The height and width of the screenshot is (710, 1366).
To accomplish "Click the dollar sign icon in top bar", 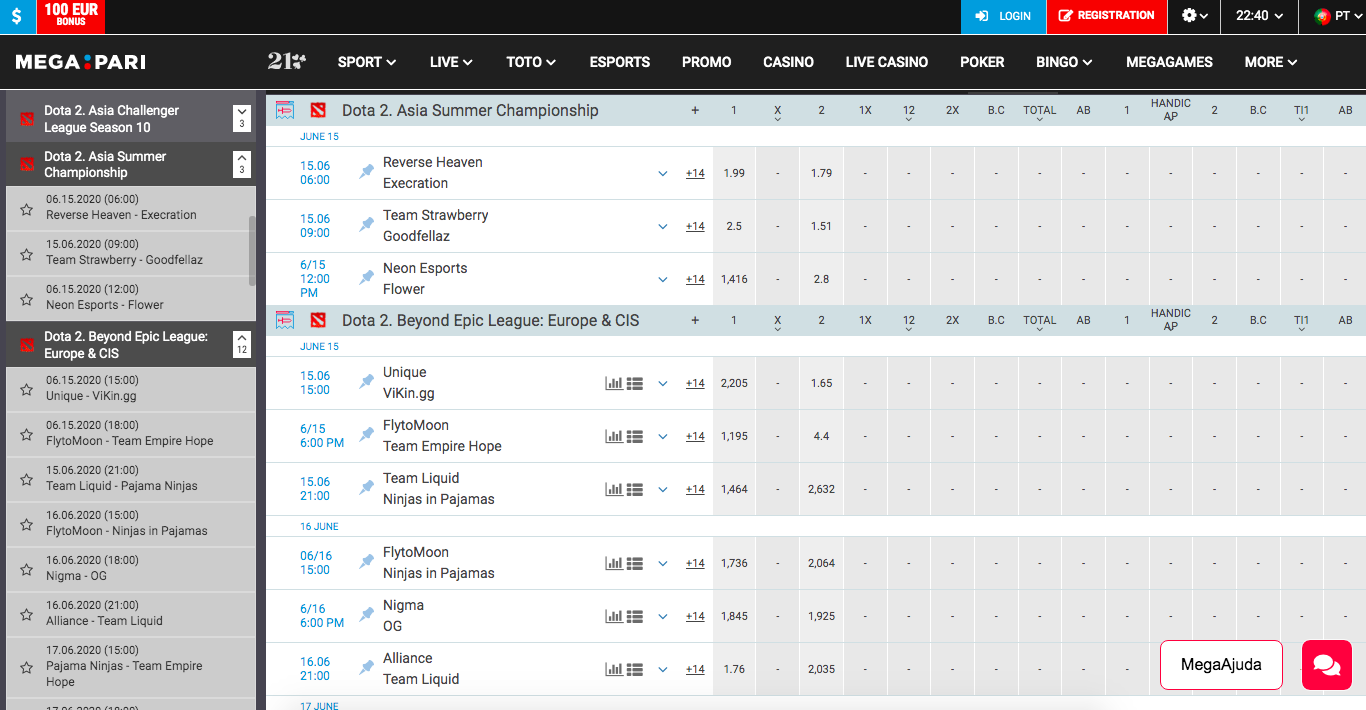I will point(17,16).
